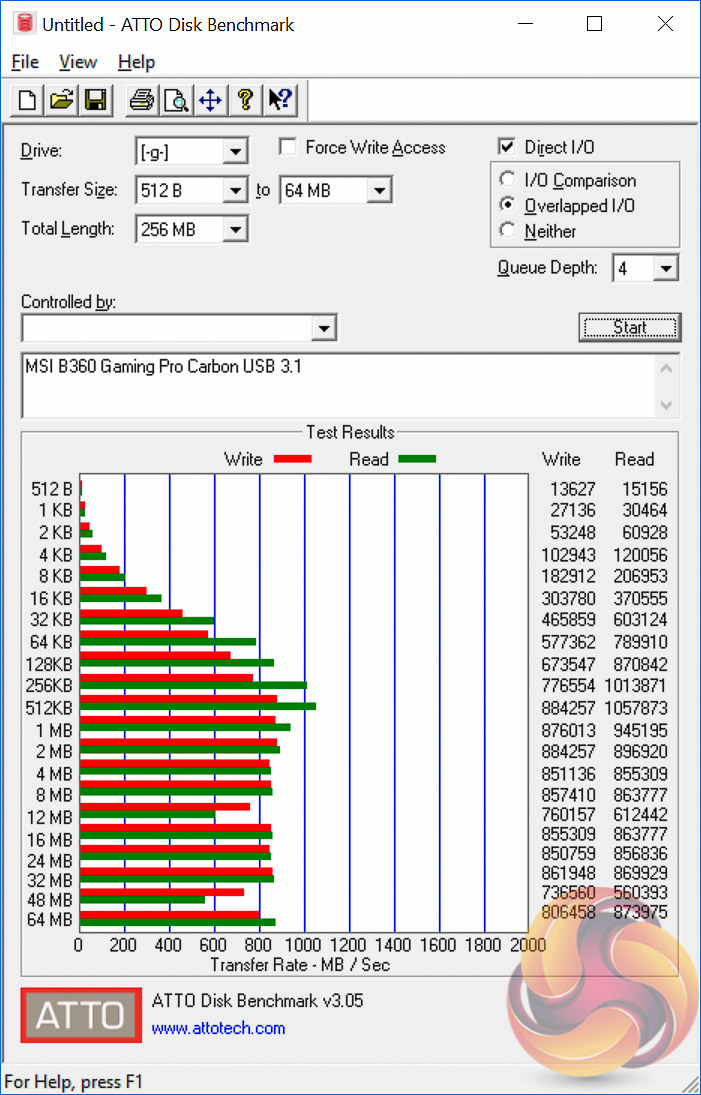The image size is (701, 1095).
Task: Open the Total Length 256 MB dropdown
Action: tap(237, 228)
